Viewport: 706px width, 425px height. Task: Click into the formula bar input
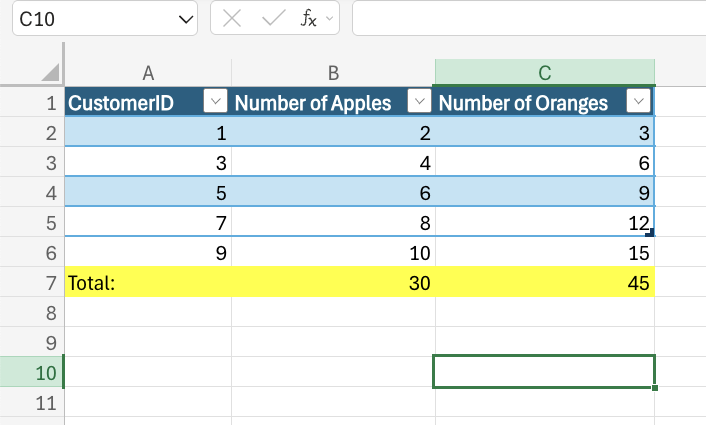529,18
